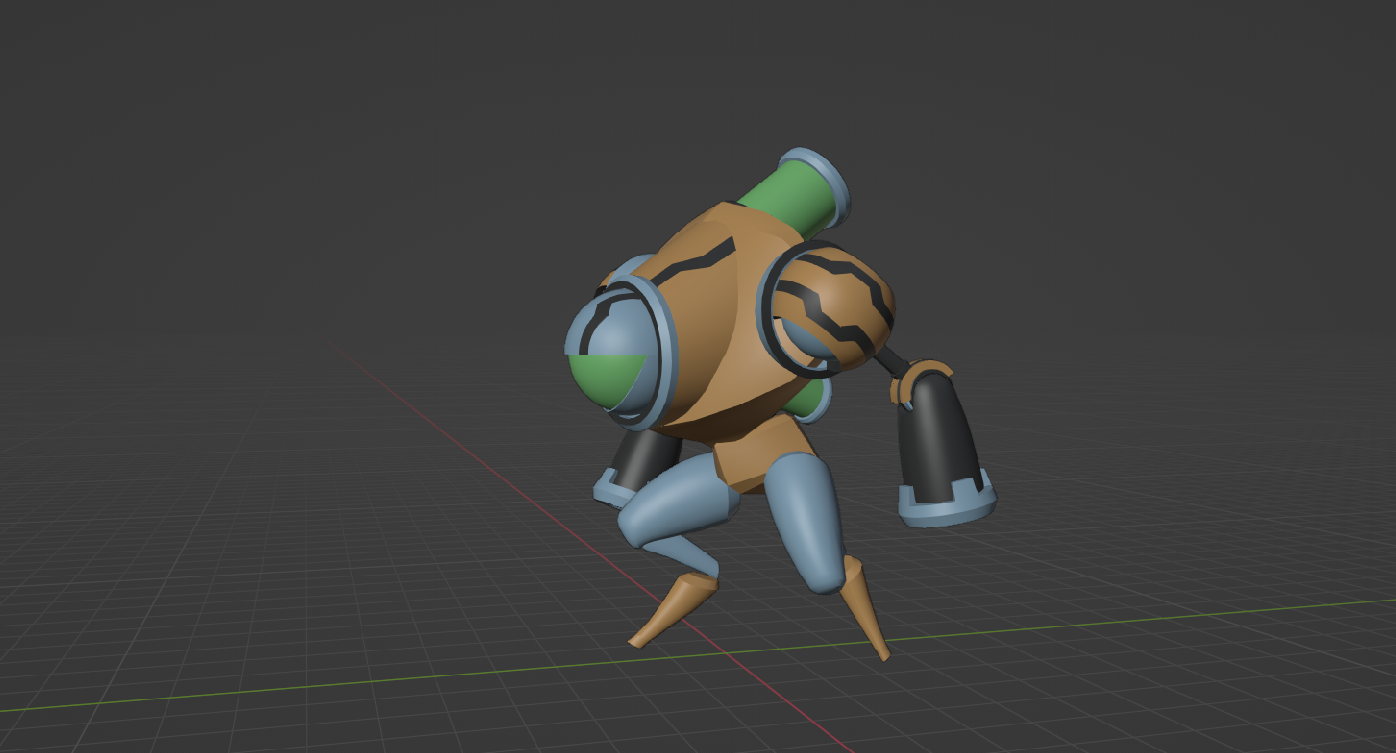Click the tan pointed foot of the right leg
The width and height of the screenshot is (1396, 753).
(x=865, y=606)
